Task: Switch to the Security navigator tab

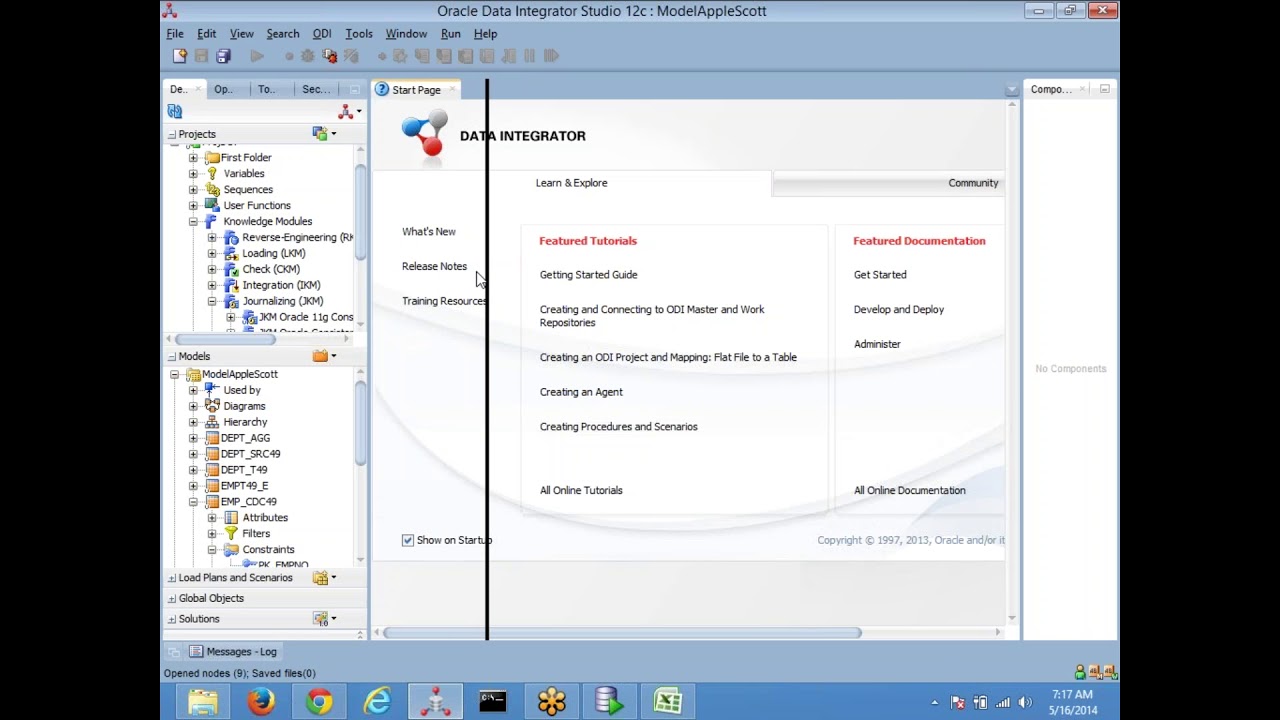Action: pos(316,90)
